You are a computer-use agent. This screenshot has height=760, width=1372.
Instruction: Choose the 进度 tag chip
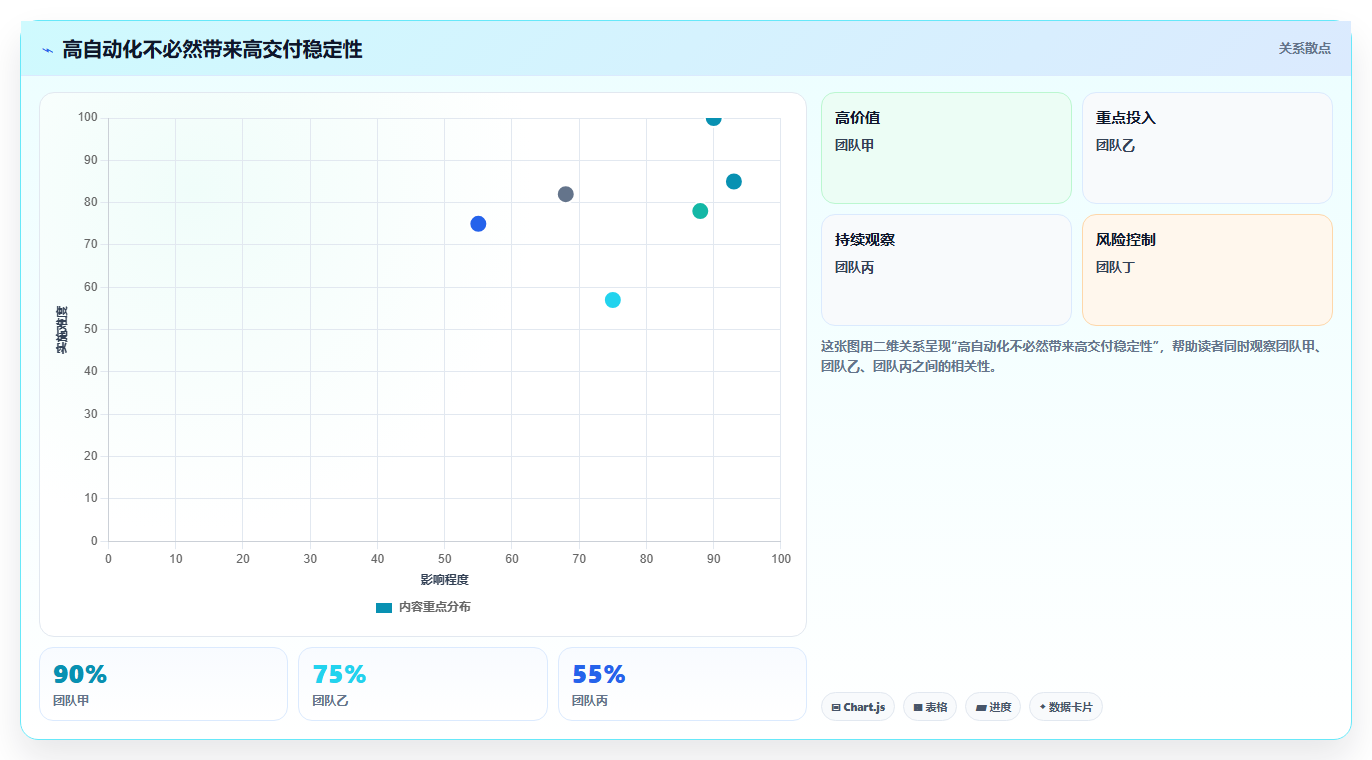tap(993, 707)
